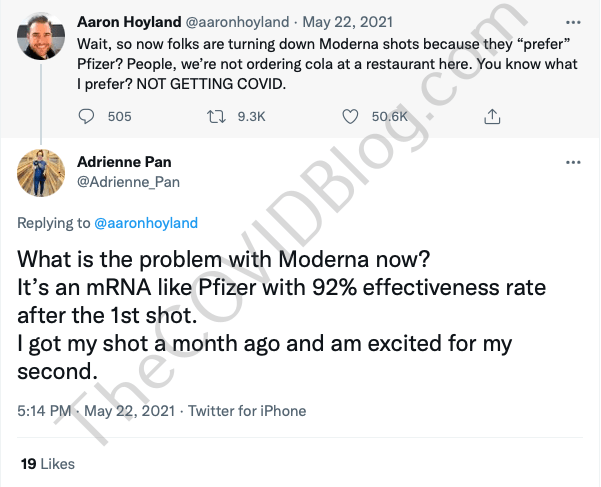Screen dimensions: 601x487
Task: Click the blue @aaronhoyland mention in Replying to
Action: pos(146,223)
